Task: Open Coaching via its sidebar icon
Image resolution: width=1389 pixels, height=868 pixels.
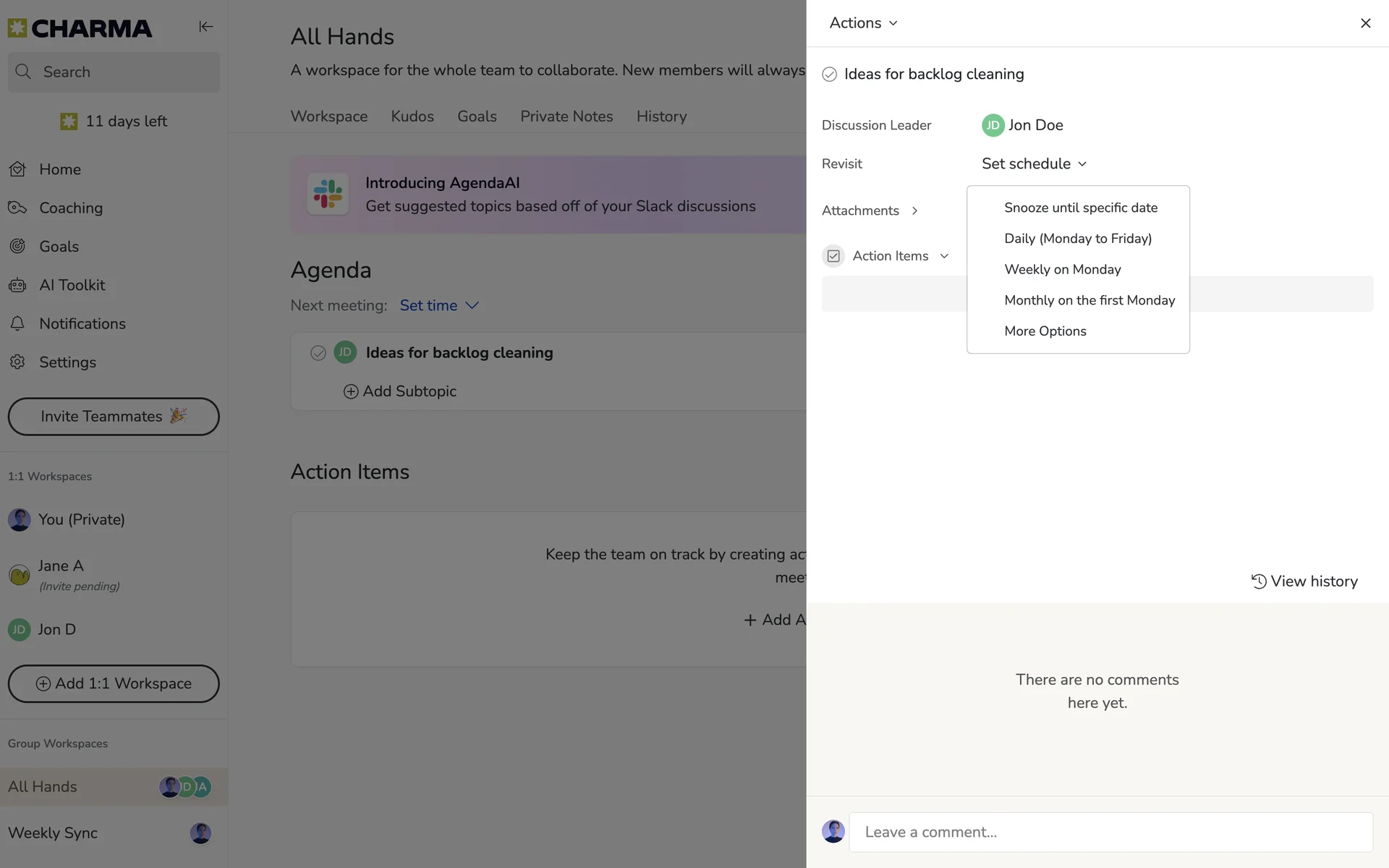Action: tap(17, 208)
